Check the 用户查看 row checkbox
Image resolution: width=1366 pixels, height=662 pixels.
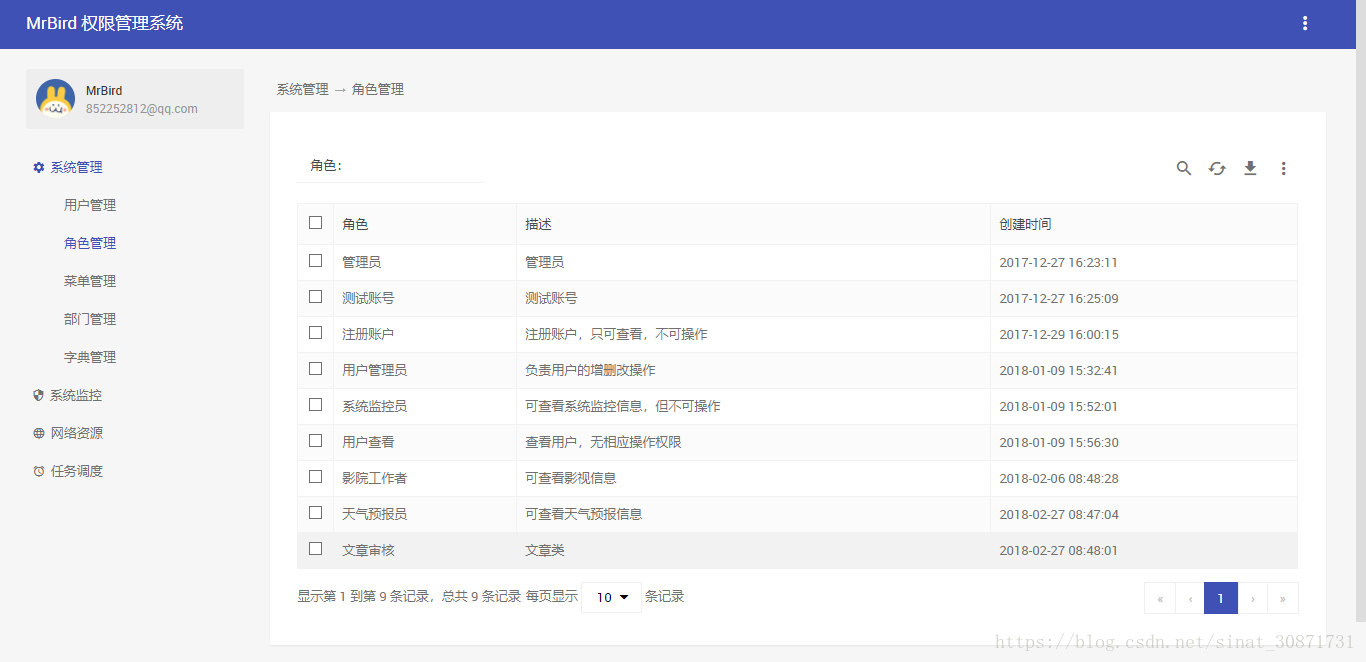[316, 440]
